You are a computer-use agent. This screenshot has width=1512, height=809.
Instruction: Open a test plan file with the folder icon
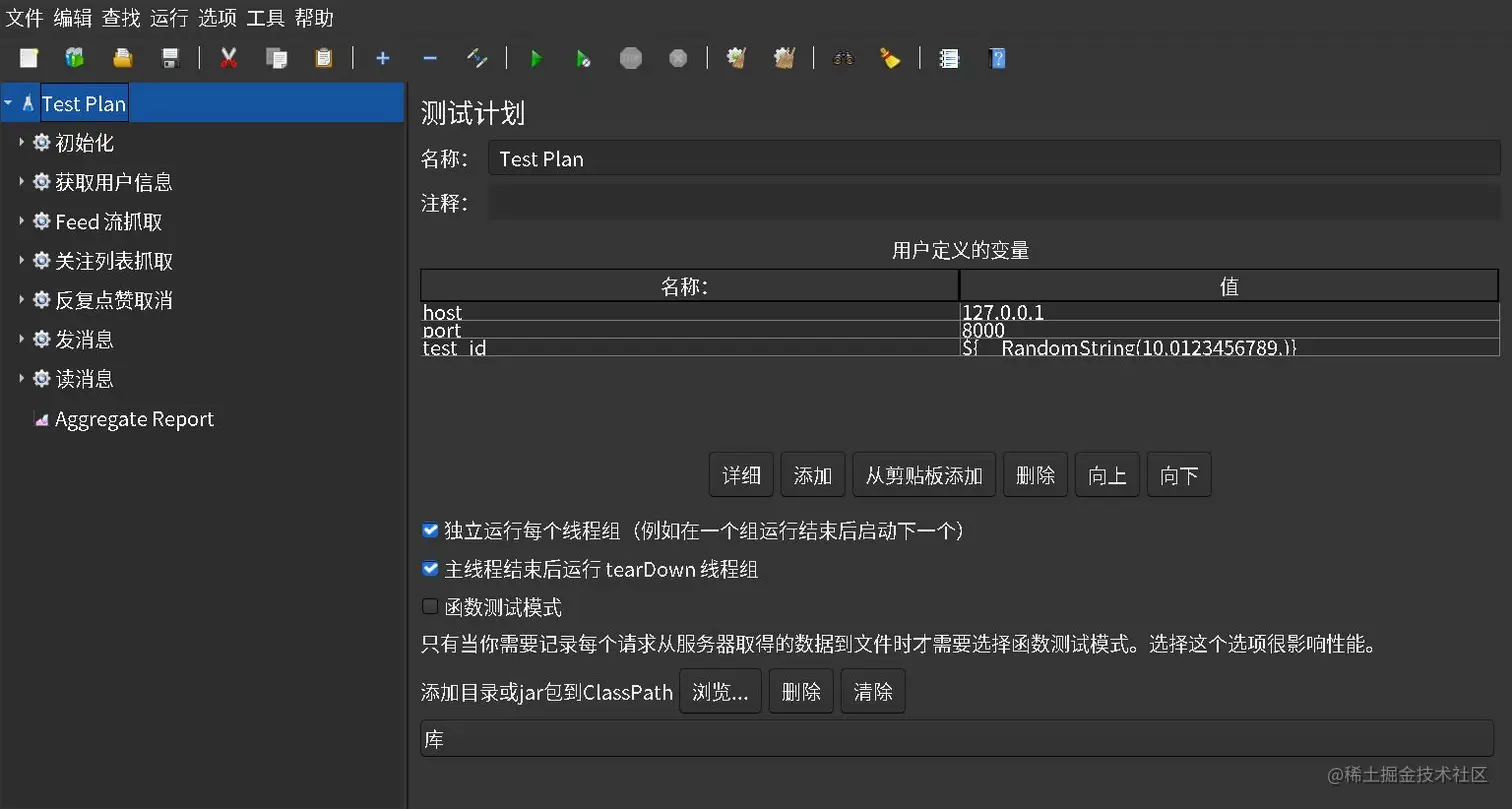[121, 58]
